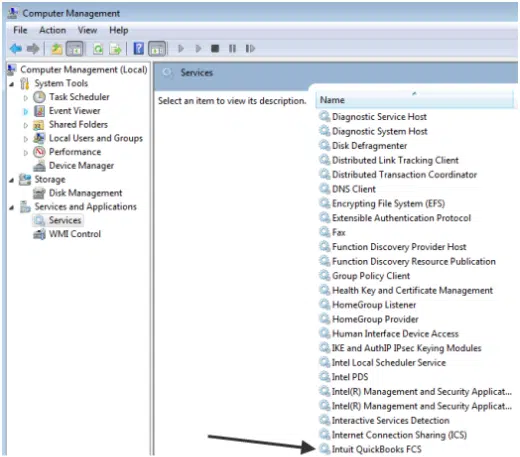Click the Refresh toolbar icon

tap(98, 49)
